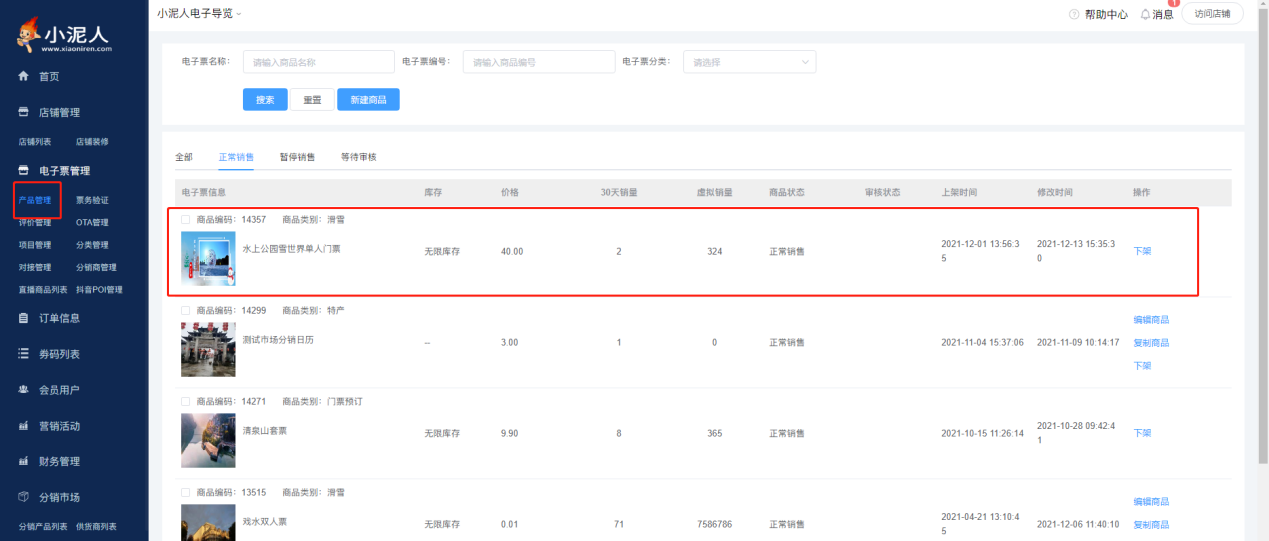Click the 首页 home icon in sidebar
This screenshot has height=541, width=1269.
23,77
